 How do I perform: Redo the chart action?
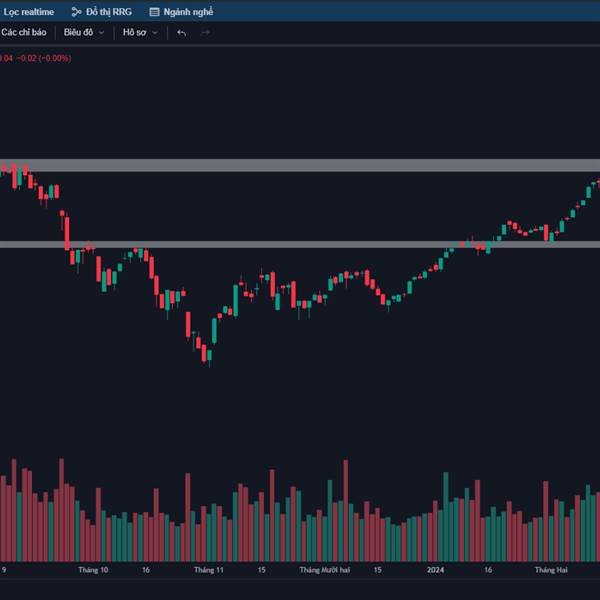point(205,33)
